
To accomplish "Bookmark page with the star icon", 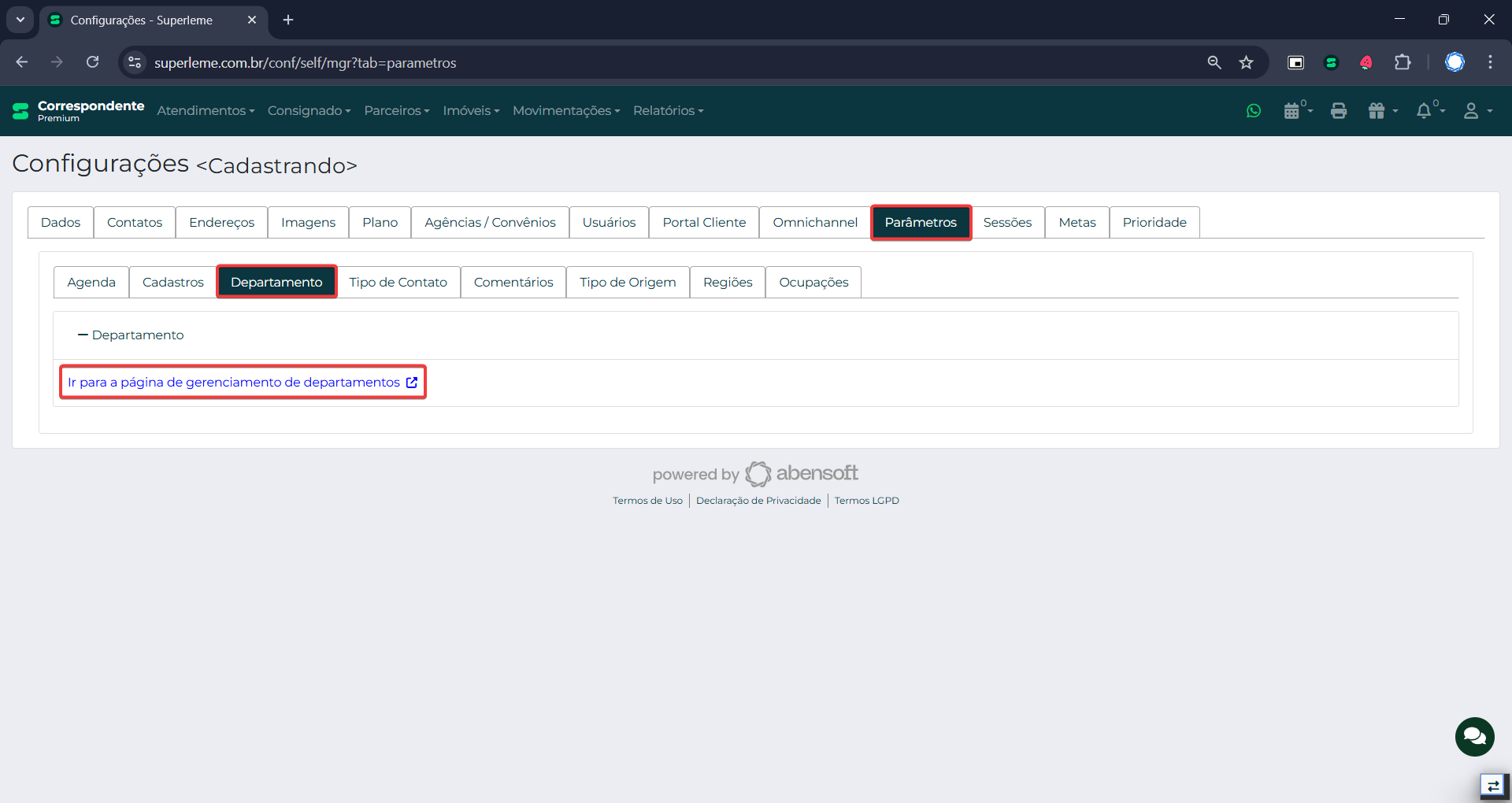I will 1246,63.
